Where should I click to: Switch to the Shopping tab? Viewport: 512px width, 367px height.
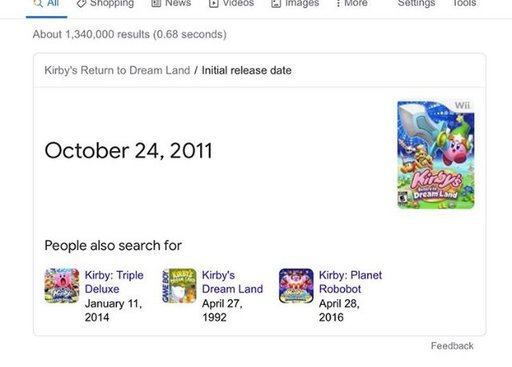pos(105,4)
